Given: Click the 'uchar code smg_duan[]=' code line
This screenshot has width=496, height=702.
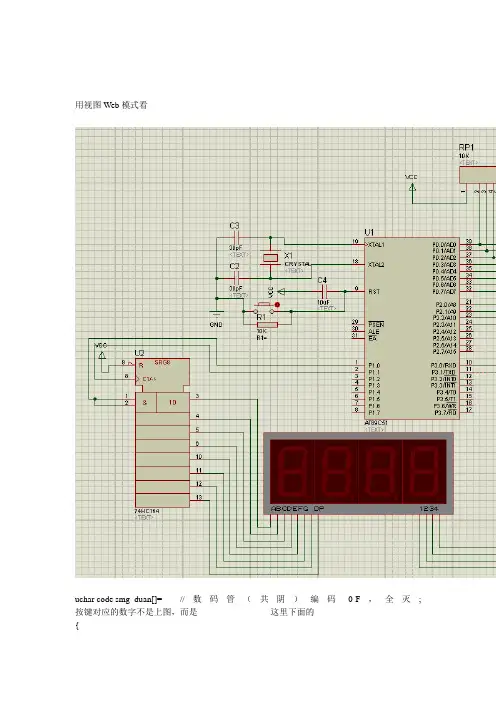Looking at the screenshot, I should pyautogui.click(x=119, y=599).
